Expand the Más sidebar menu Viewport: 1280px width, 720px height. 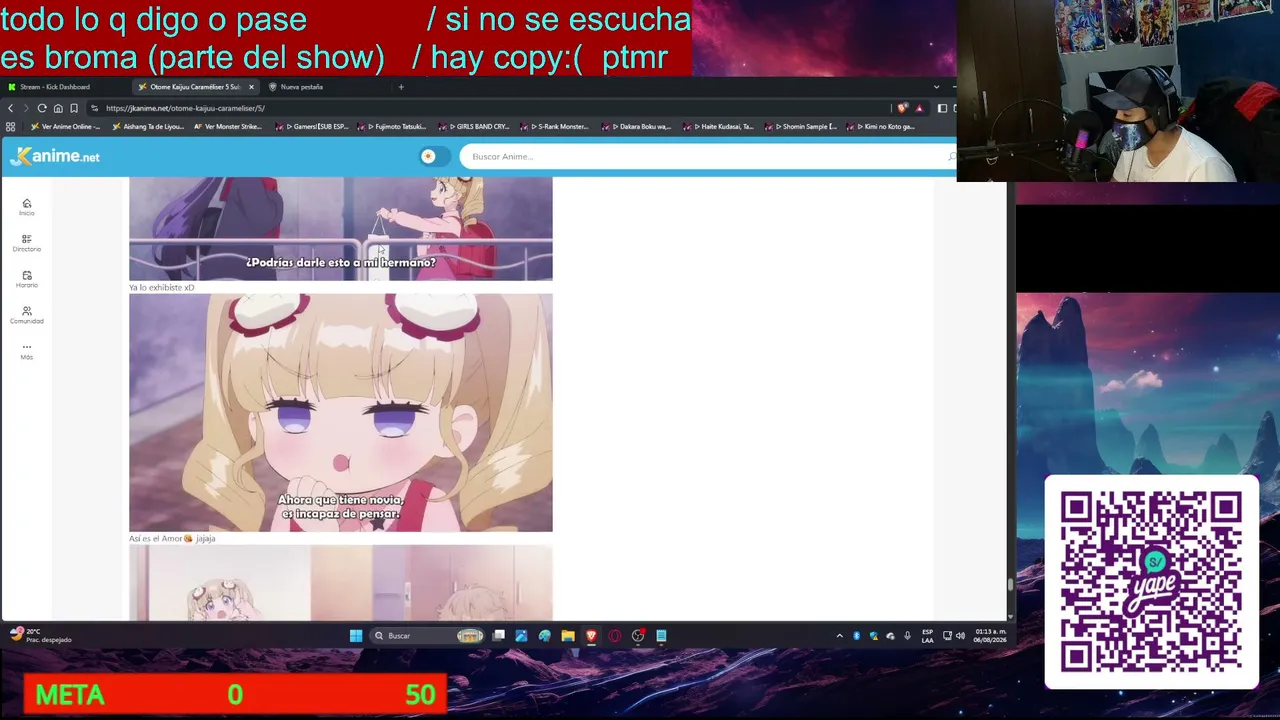click(x=27, y=351)
